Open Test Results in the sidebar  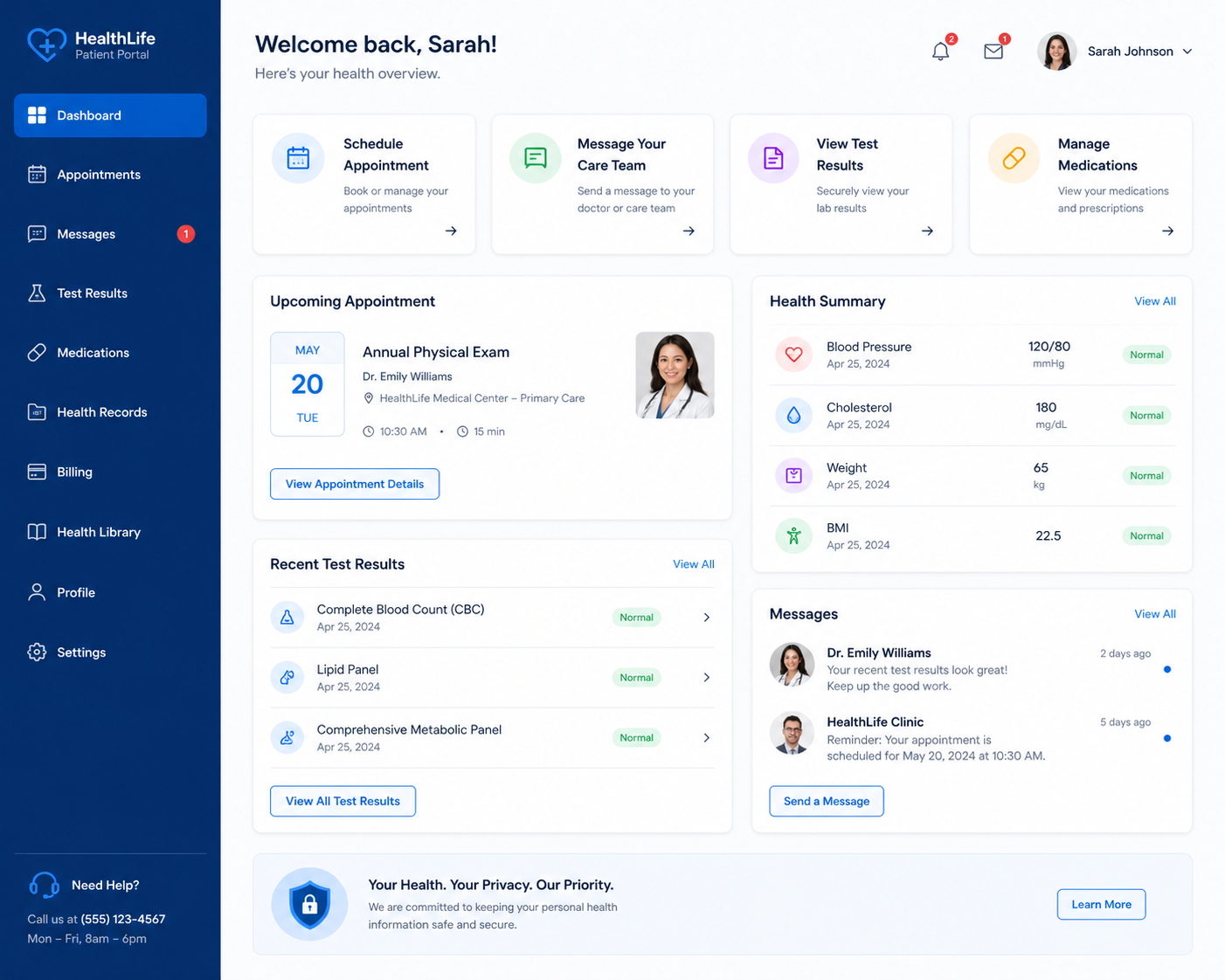[110, 293]
